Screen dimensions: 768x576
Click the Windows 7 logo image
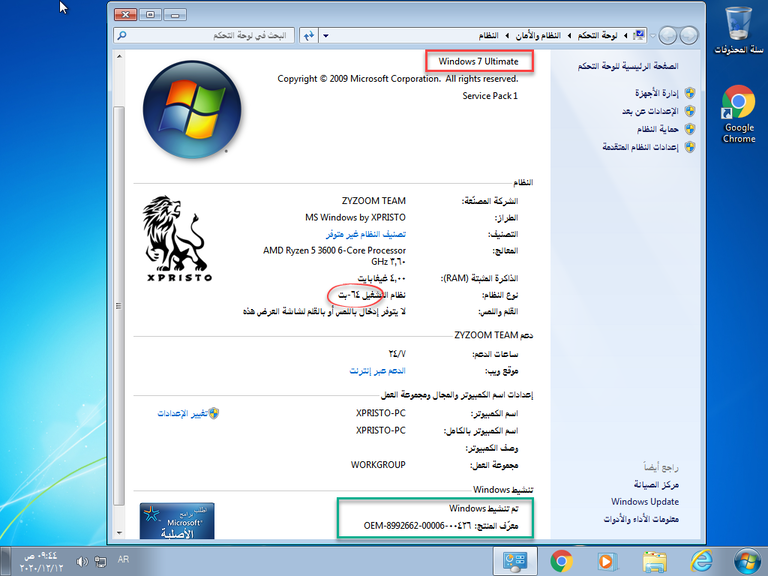(192, 109)
